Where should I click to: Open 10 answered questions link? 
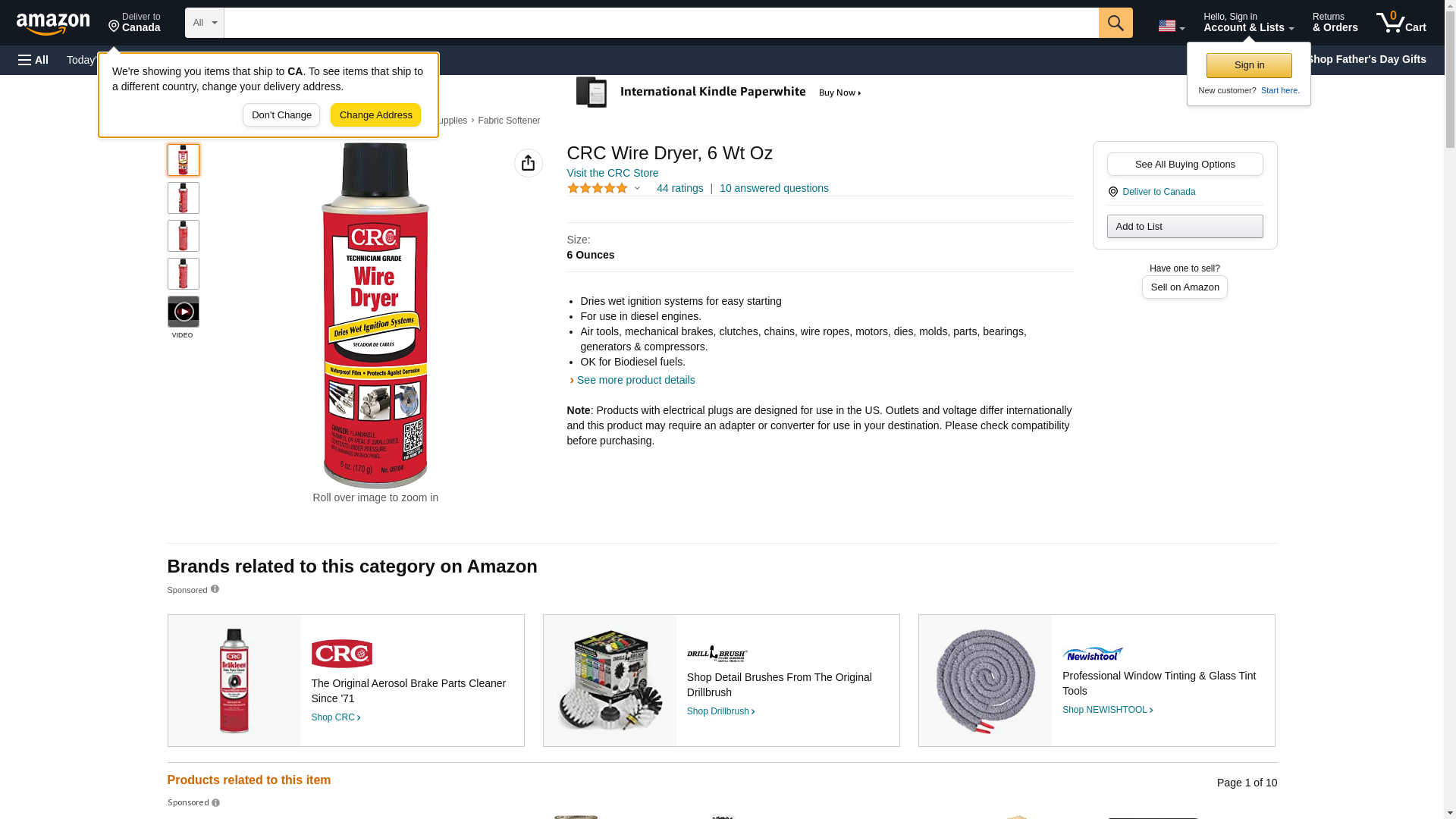[x=773, y=188]
